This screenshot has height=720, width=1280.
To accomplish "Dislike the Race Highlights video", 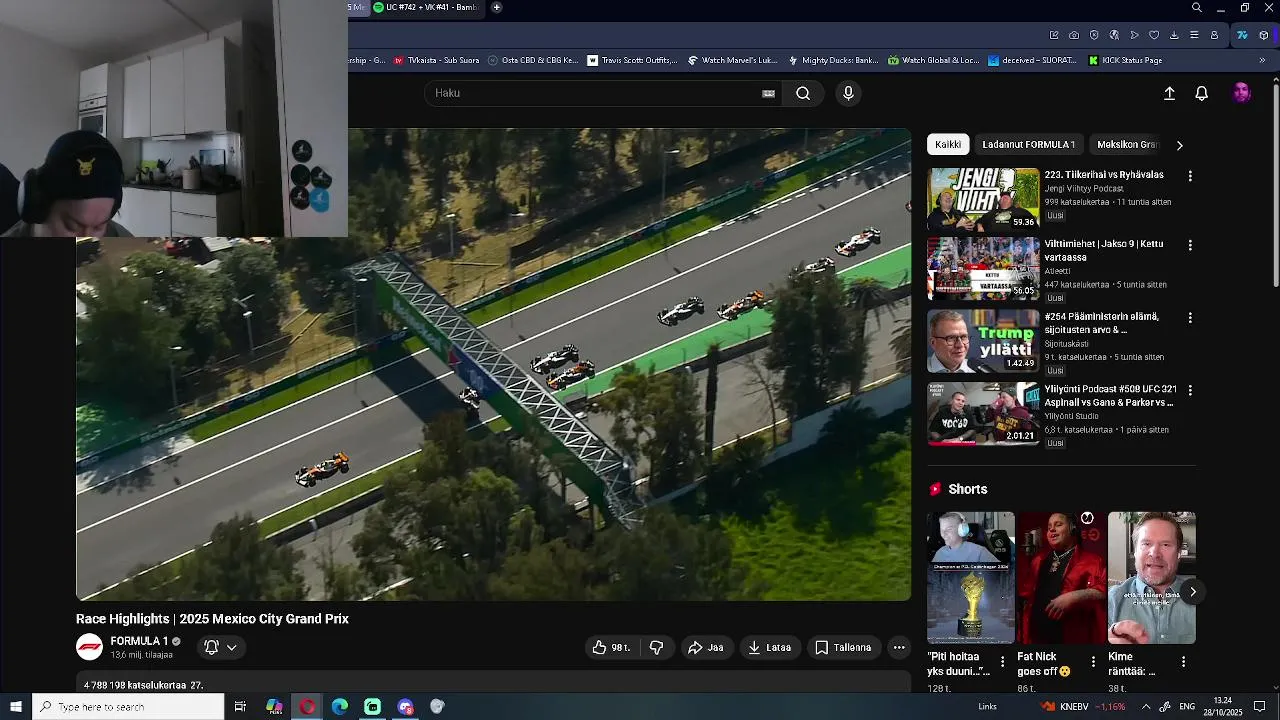I will point(656,648).
